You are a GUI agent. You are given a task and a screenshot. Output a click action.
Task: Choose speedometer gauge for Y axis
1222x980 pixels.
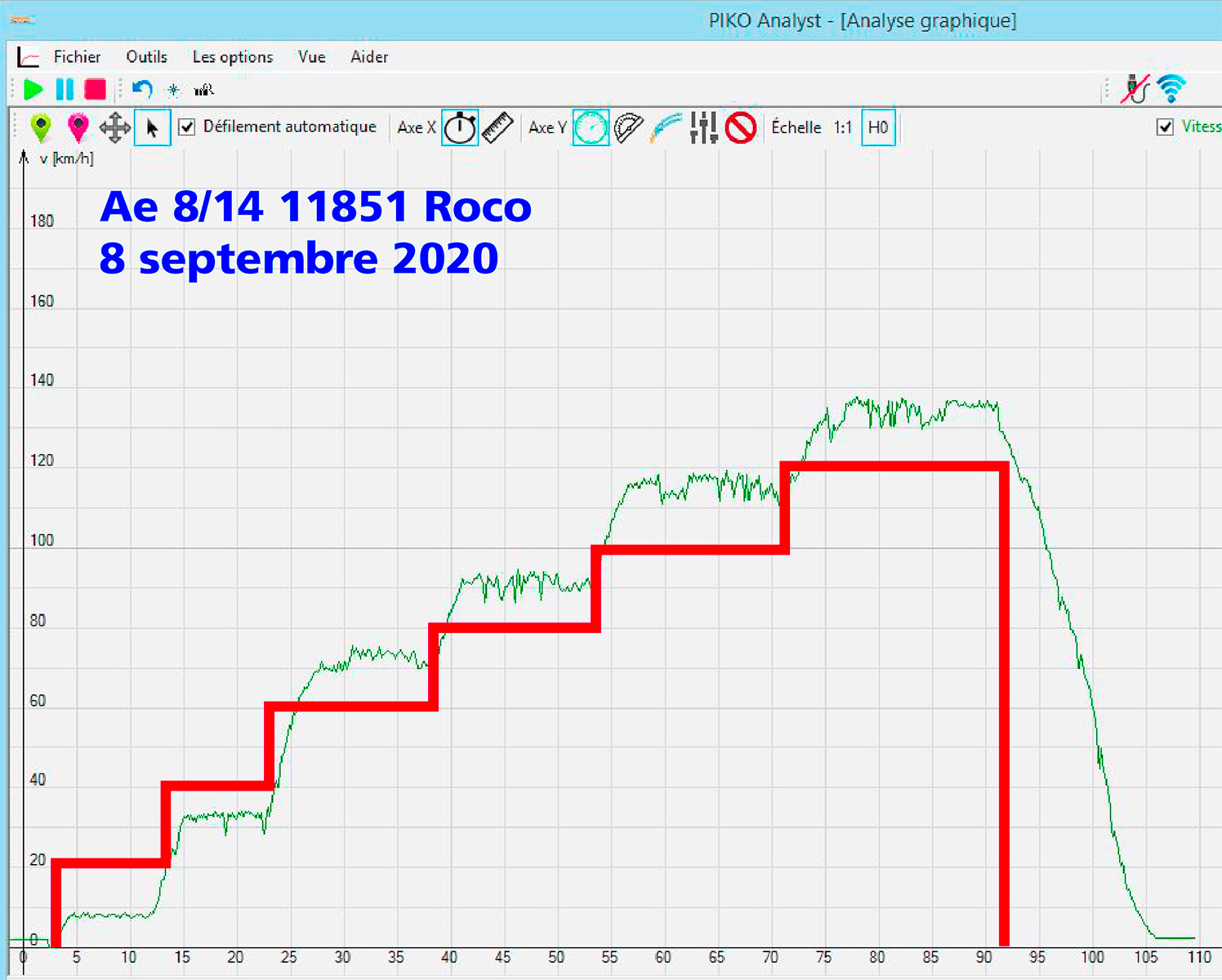click(591, 127)
